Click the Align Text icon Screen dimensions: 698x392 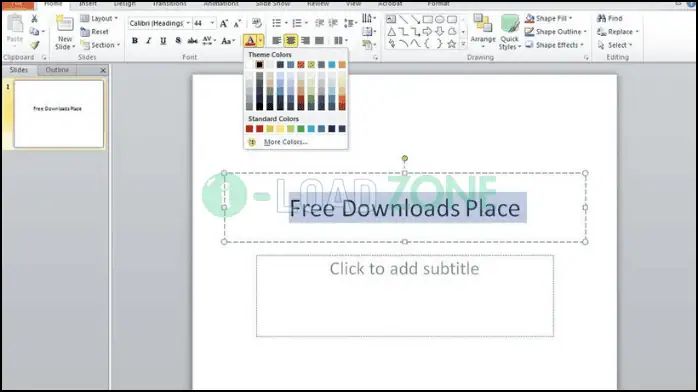[369, 32]
